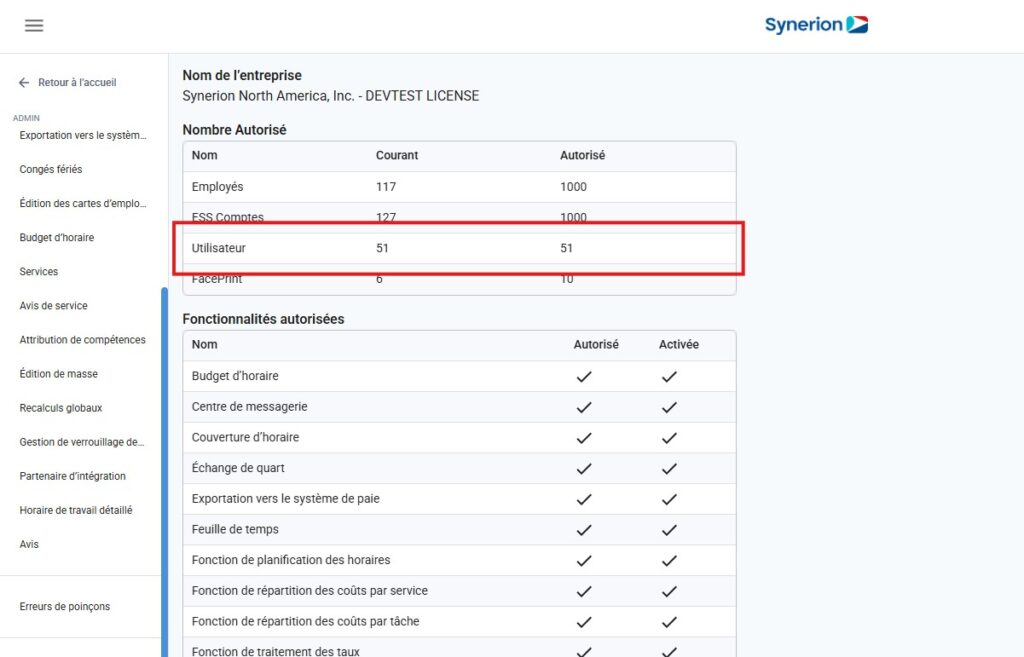Viewport: 1024px width, 657px height.
Task: Click the blue sidebar scrollbar
Action: [x=164, y=450]
